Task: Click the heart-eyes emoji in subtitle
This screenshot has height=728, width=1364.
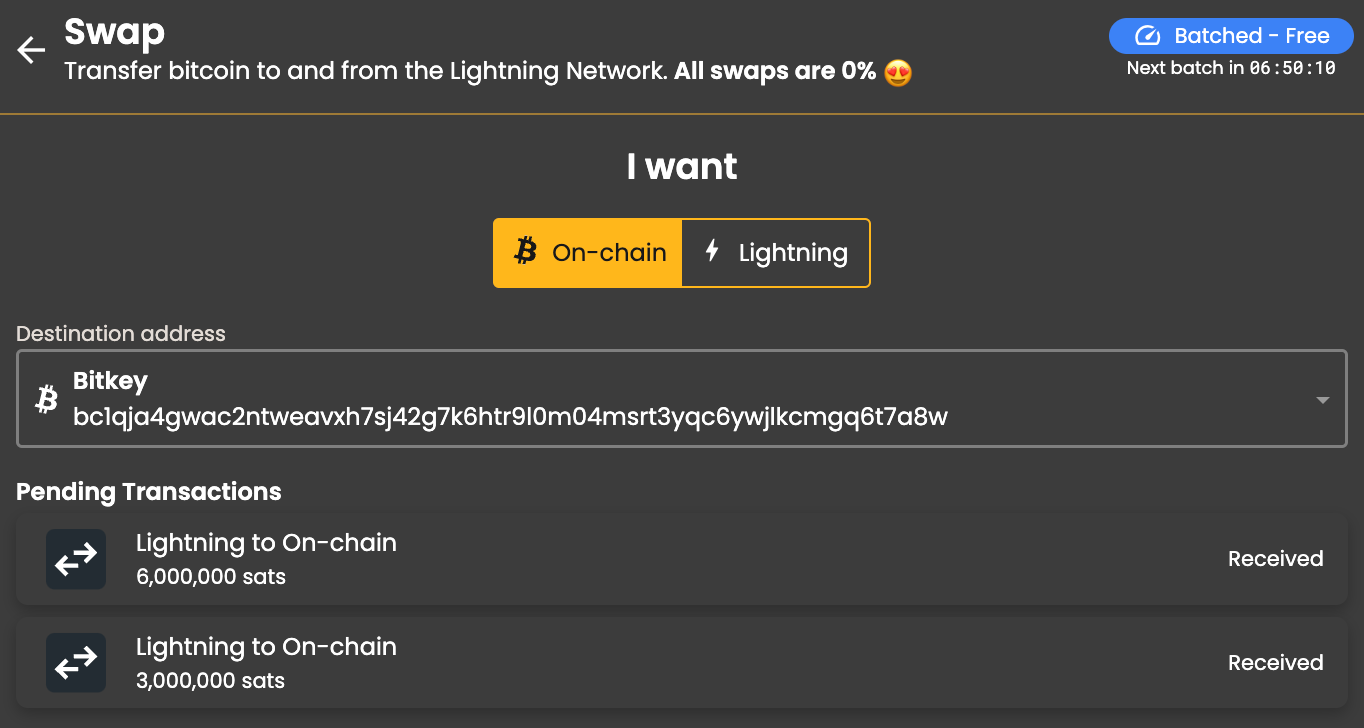Action: pos(898,72)
